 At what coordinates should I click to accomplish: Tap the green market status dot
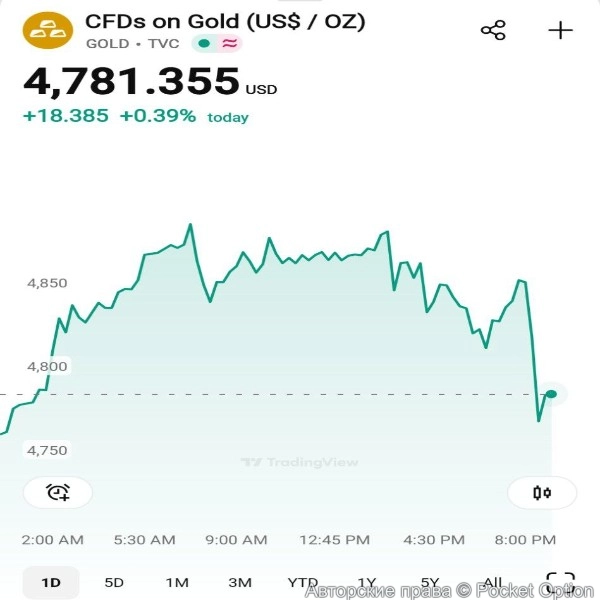205,43
